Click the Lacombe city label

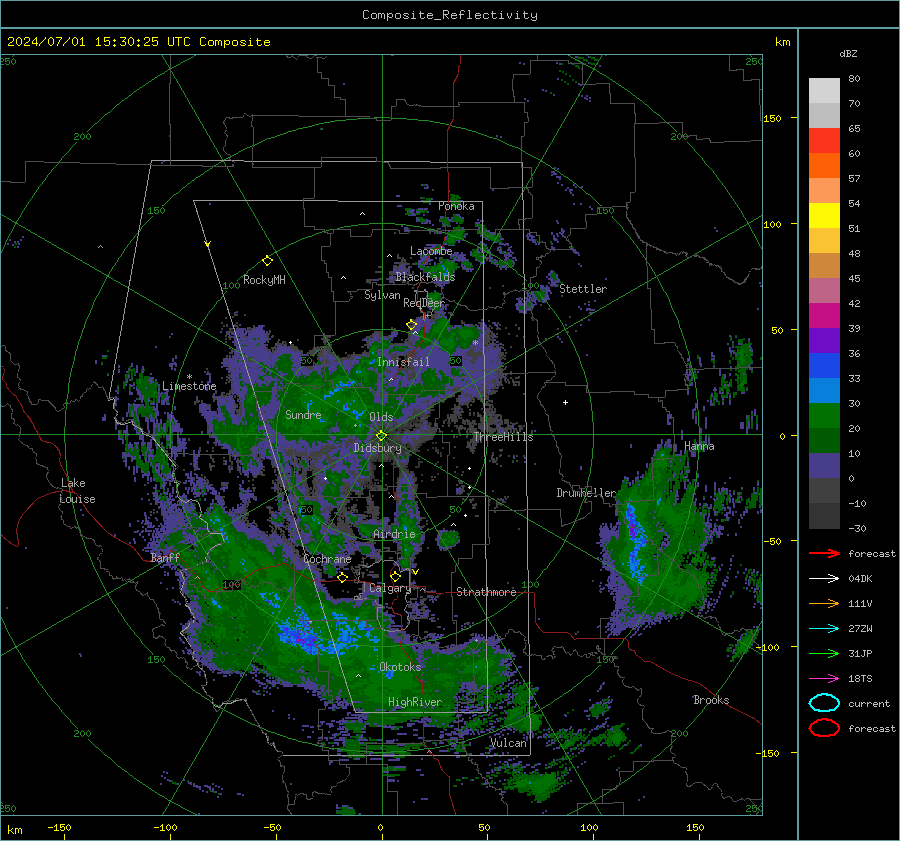(431, 251)
